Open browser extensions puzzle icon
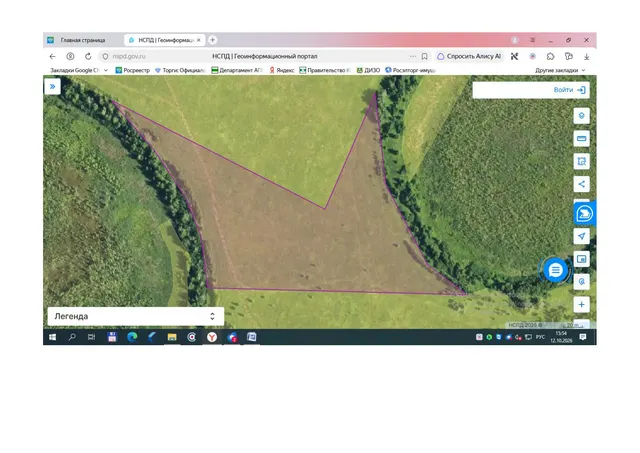Viewport: 640px width, 453px height. (550, 56)
